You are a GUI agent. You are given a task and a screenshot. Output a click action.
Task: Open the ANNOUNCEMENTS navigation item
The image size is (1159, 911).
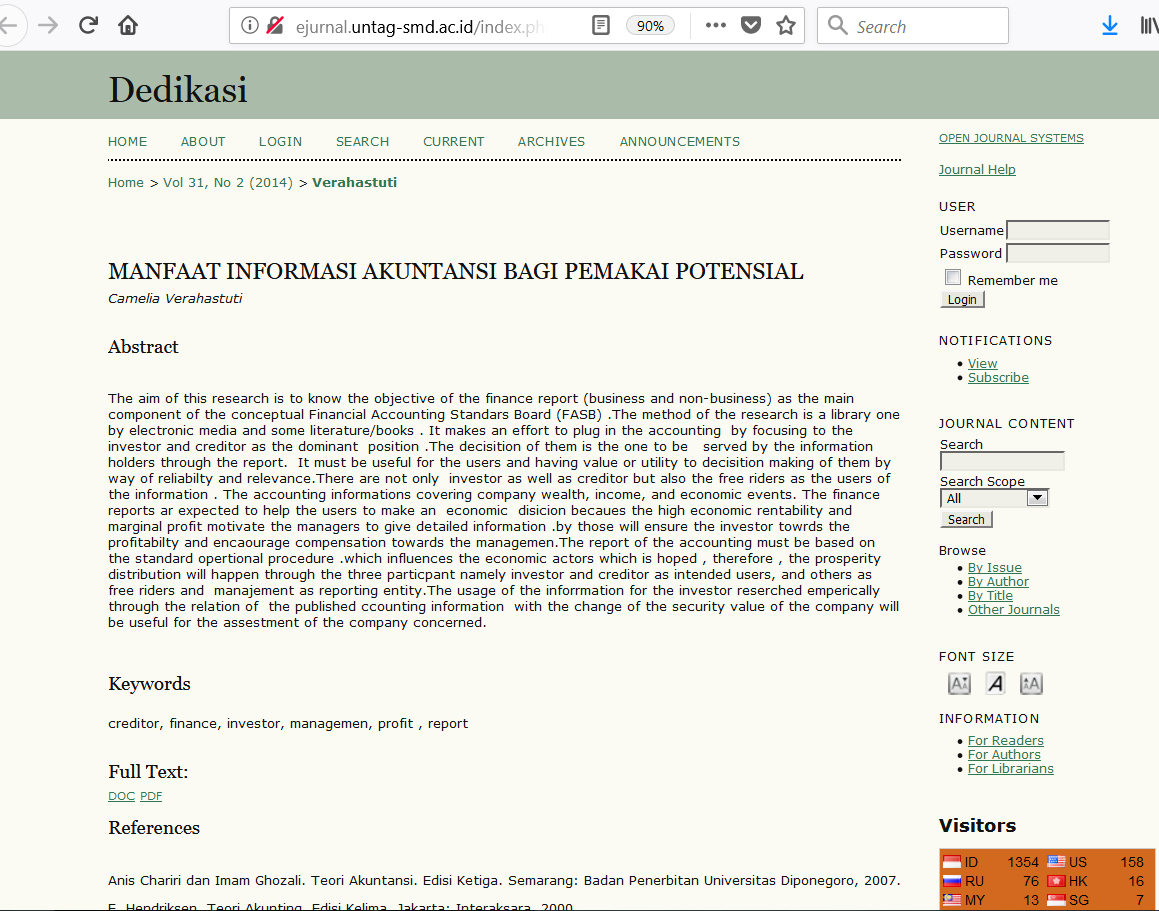(x=679, y=142)
